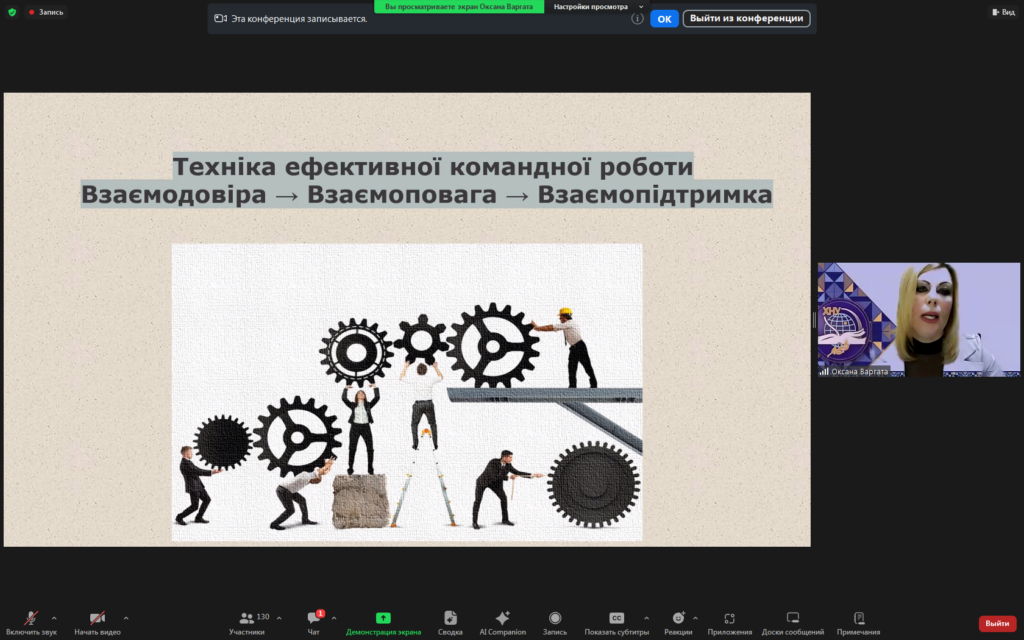Toggle captions with Показать субтитры
Screen dimensions: 1024x640
(x=617, y=619)
